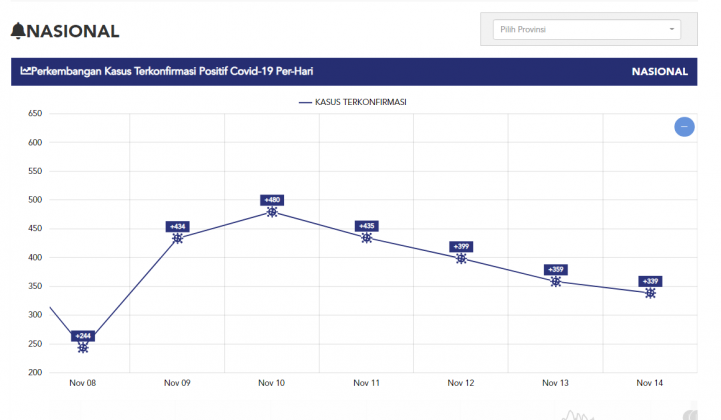Click the blue round minus button
This screenshot has width=721, height=420.
tap(684, 127)
